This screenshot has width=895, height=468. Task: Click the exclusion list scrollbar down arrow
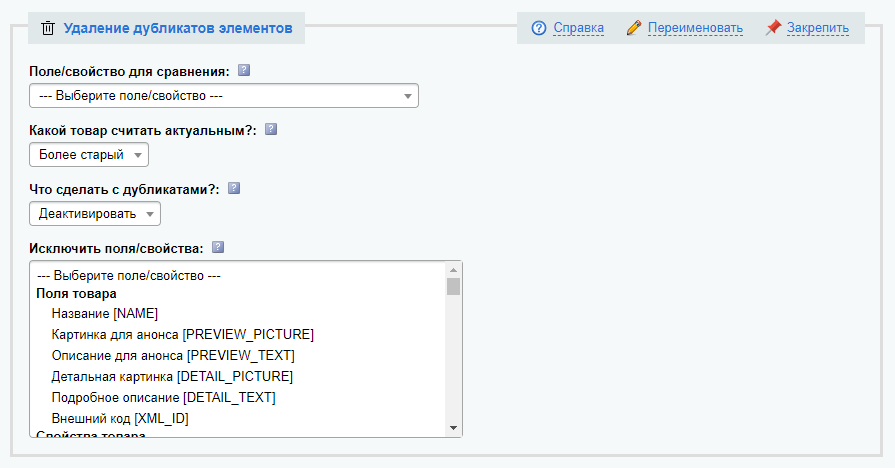click(454, 428)
